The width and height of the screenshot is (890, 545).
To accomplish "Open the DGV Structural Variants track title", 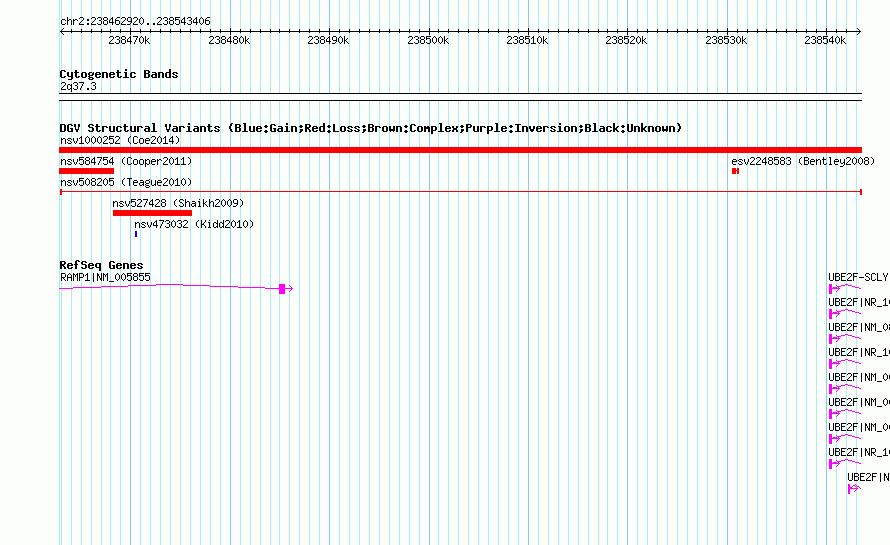I will coord(371,128).
